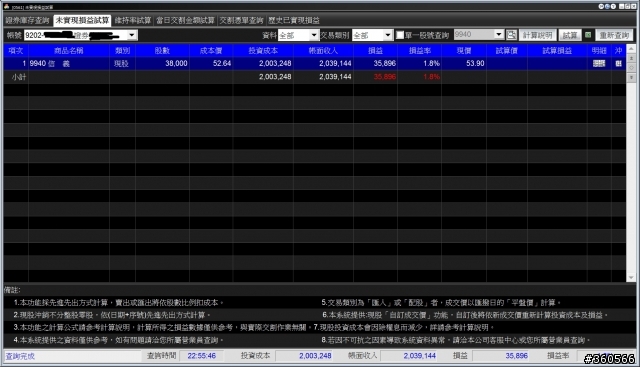The image size is (640, 367).
Task: Switch to 歷史已實現損益 tab
Action: pos(294,20)
